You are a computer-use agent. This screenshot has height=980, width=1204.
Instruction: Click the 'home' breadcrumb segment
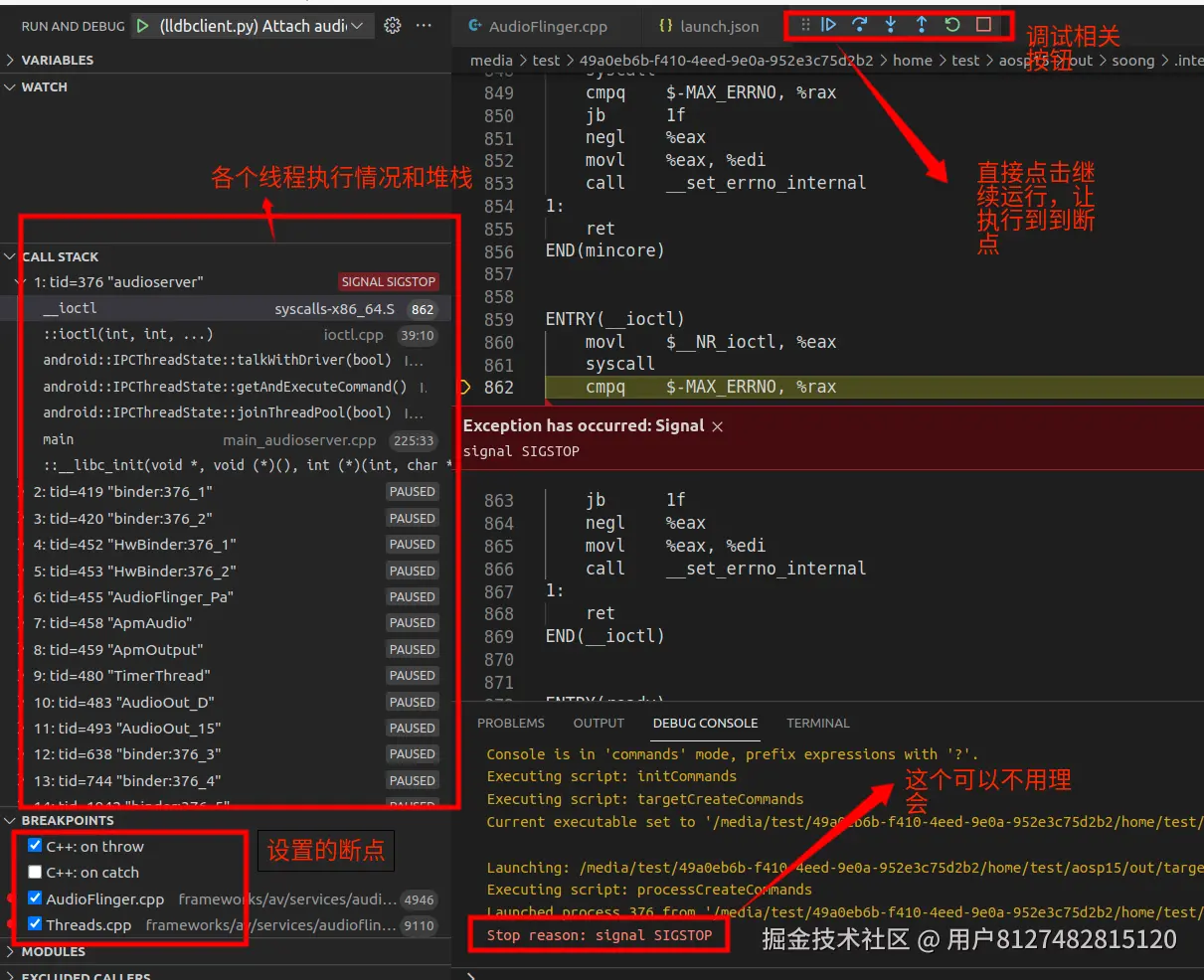pos(913,61)
